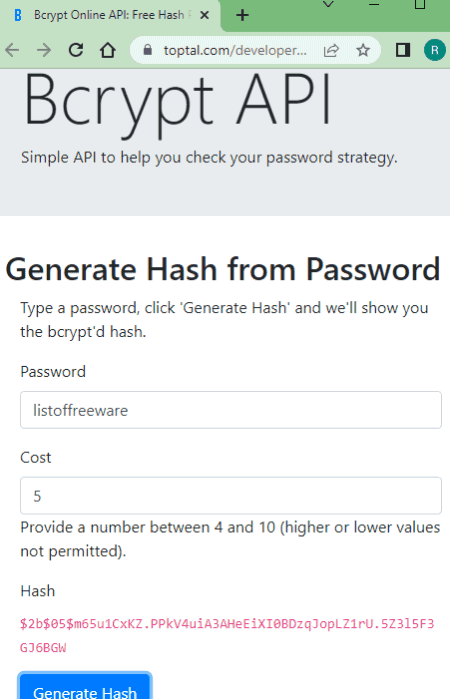
Task: Click the toptal.com address bar
Action: tap(235, 50)
